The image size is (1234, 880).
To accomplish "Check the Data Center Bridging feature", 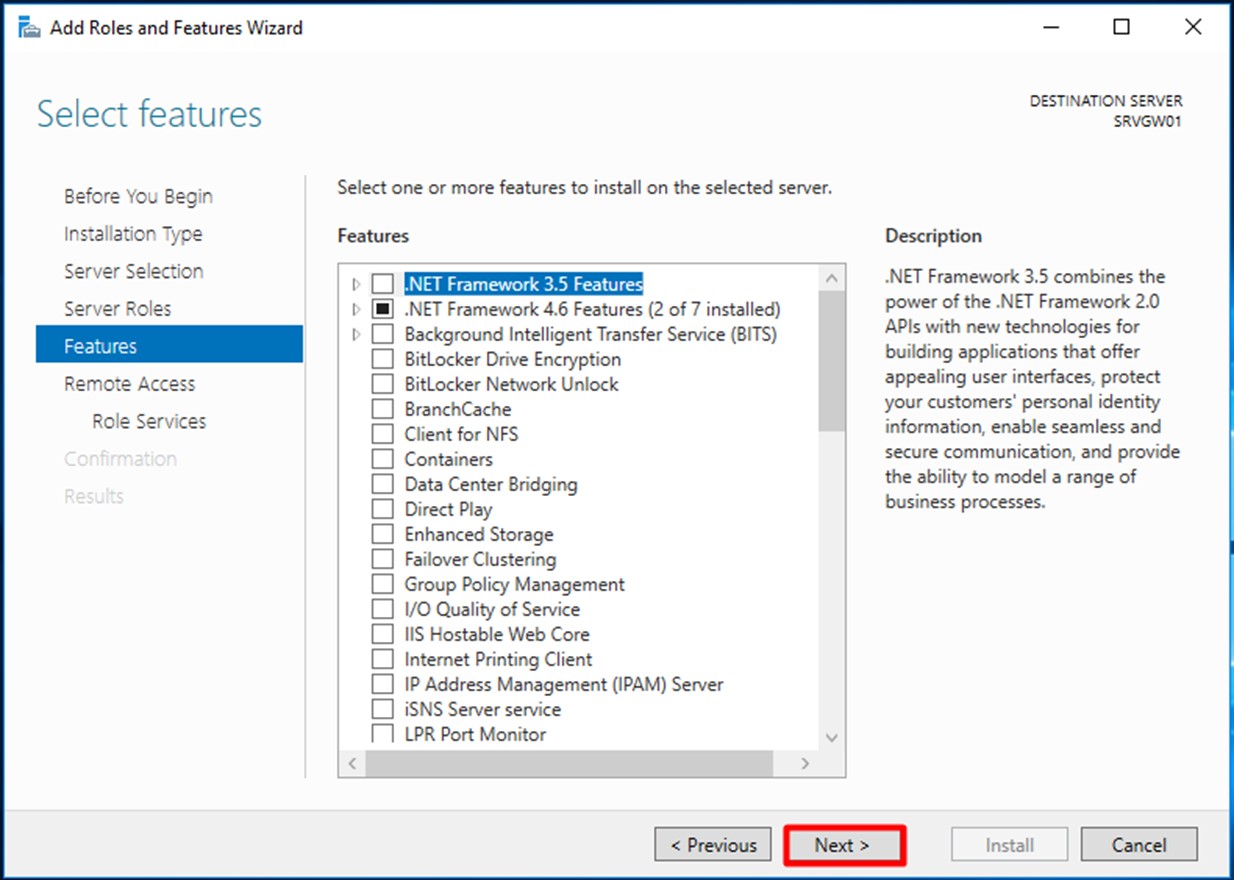I will (382, 483).
